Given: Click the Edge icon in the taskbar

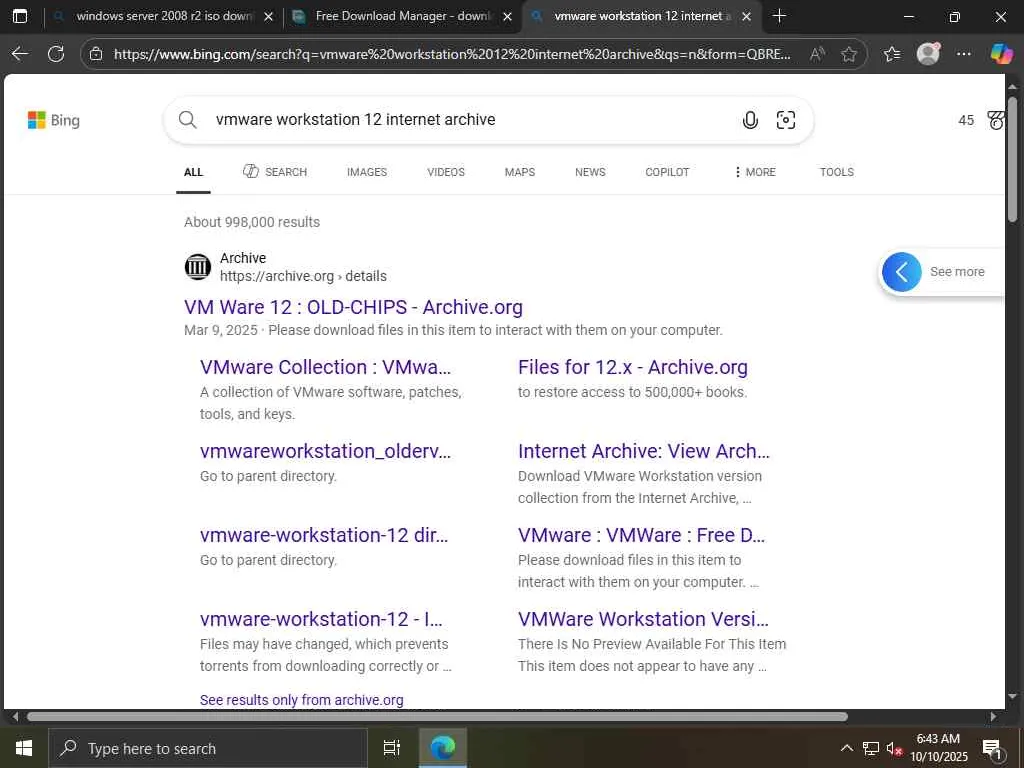Looking at the screenshot, I should coord(443,748).
